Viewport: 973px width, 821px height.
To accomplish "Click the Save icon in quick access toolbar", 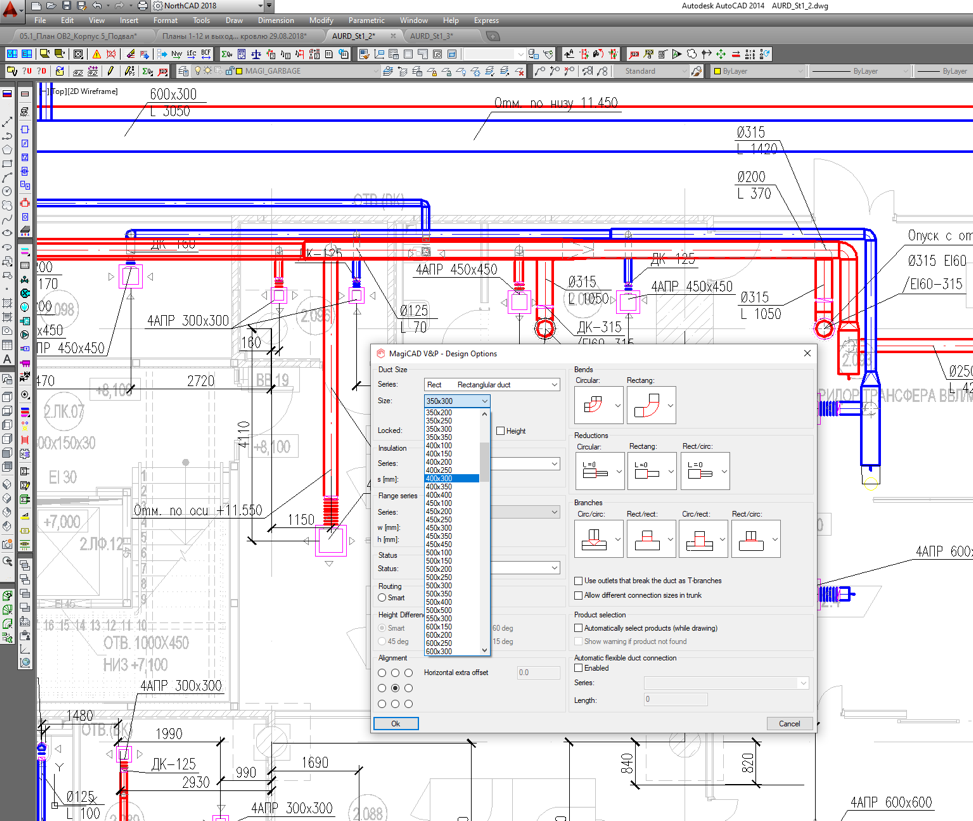I will click(66, 6).
